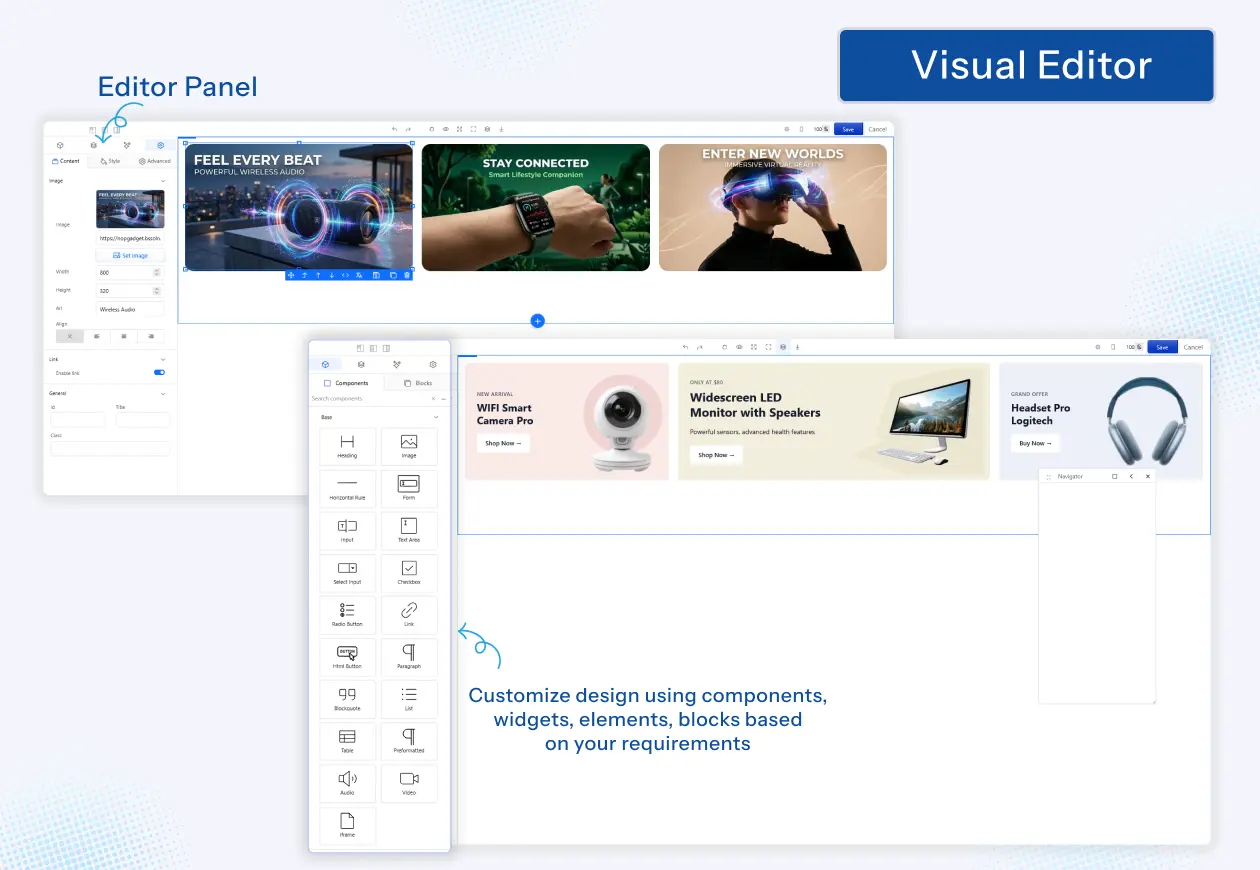Switch to the Style tab
The image size is (1260, 870).
tap(110, 161)
